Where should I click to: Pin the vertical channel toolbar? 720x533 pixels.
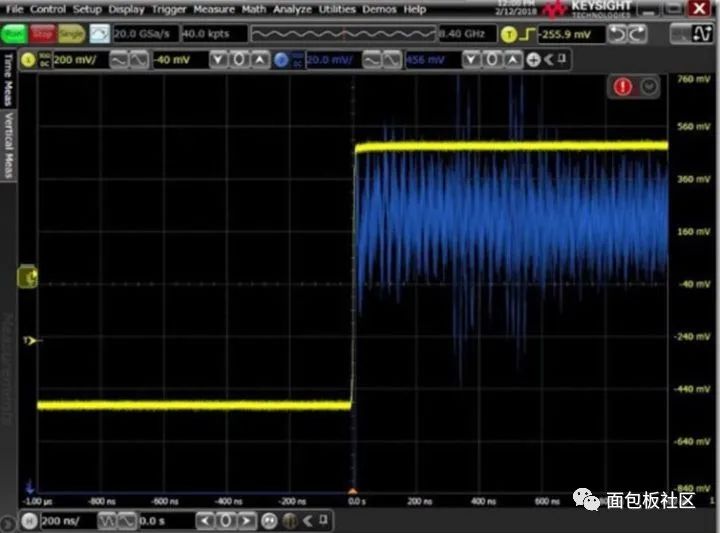point(562,59)
